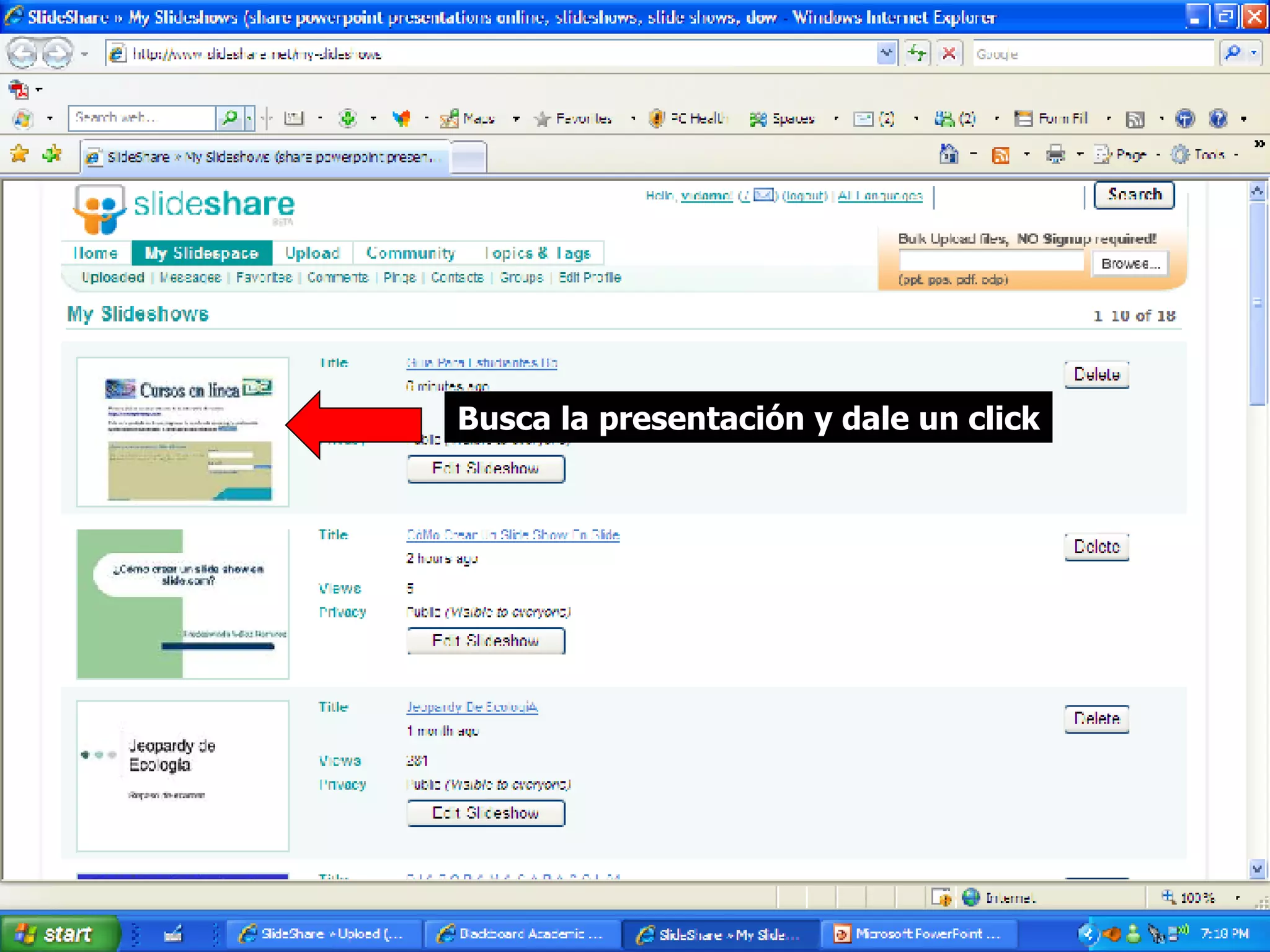Open the Topics & Tags tab

537,253
